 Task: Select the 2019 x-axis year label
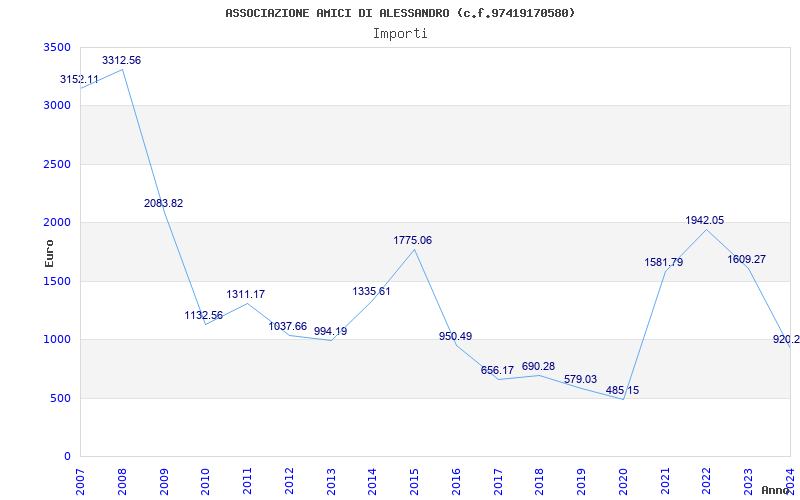click(x=581, y=482)
